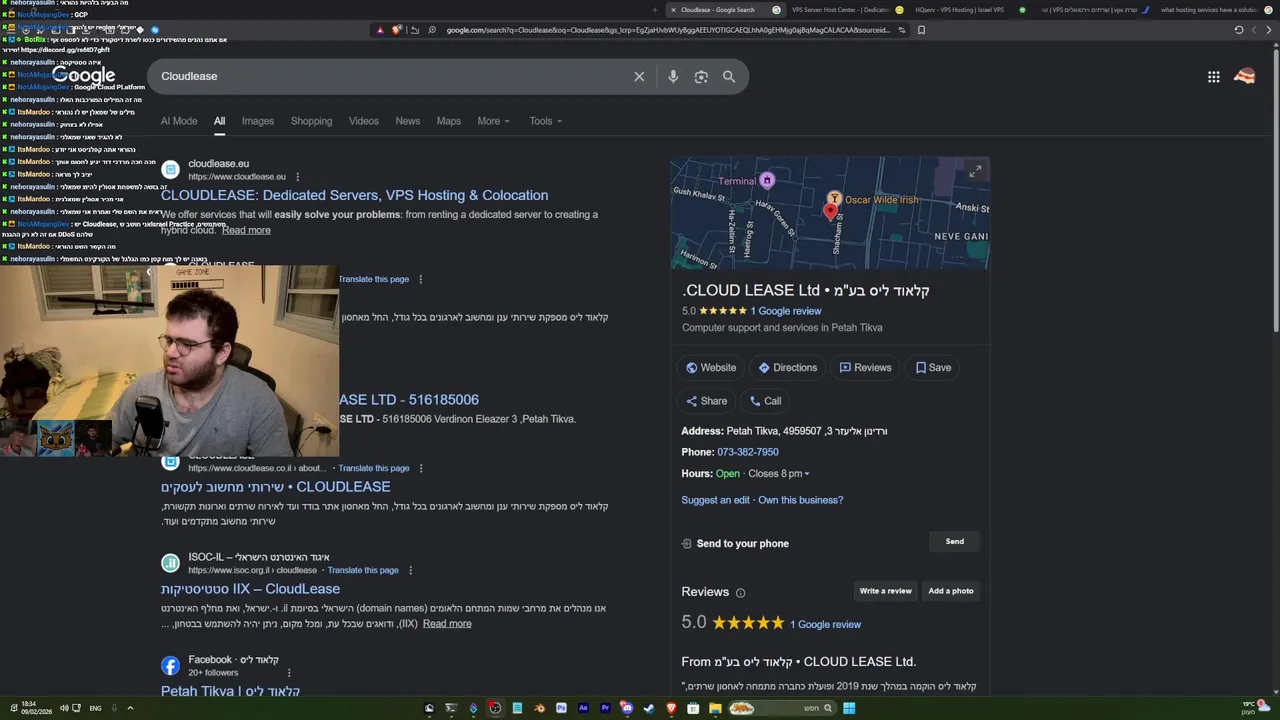Image resolution: width=1280 pixels, height=720 pixels.
Task: Click Suggest an edit link
Action: [715, 500]
